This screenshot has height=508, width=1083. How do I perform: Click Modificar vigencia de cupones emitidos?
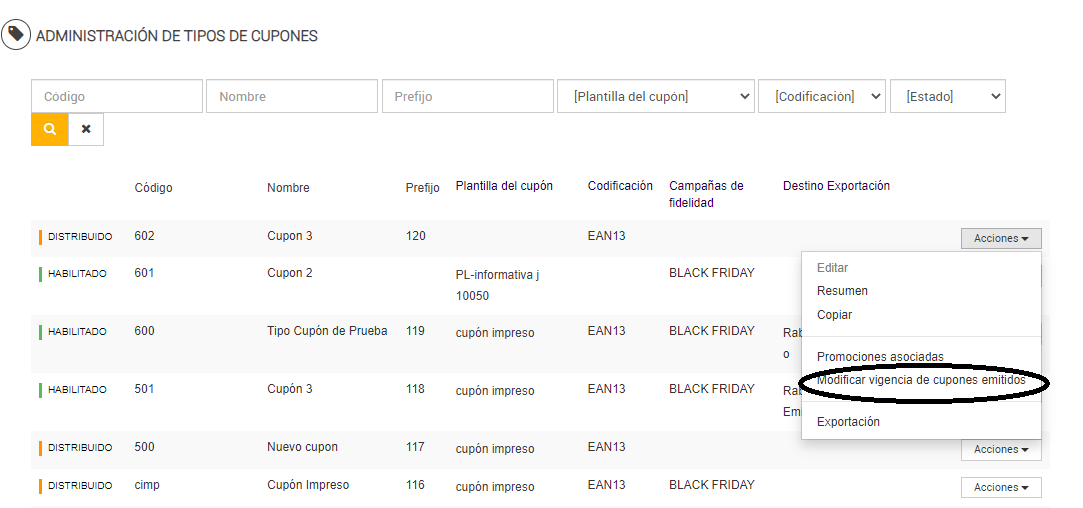pos(921,380)
